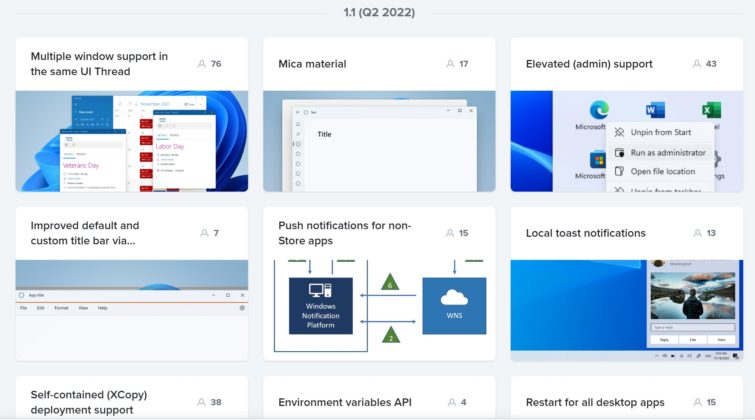Click the vote icon on Environment variables API
755x420 pixels.
click(x=450, y=403)
